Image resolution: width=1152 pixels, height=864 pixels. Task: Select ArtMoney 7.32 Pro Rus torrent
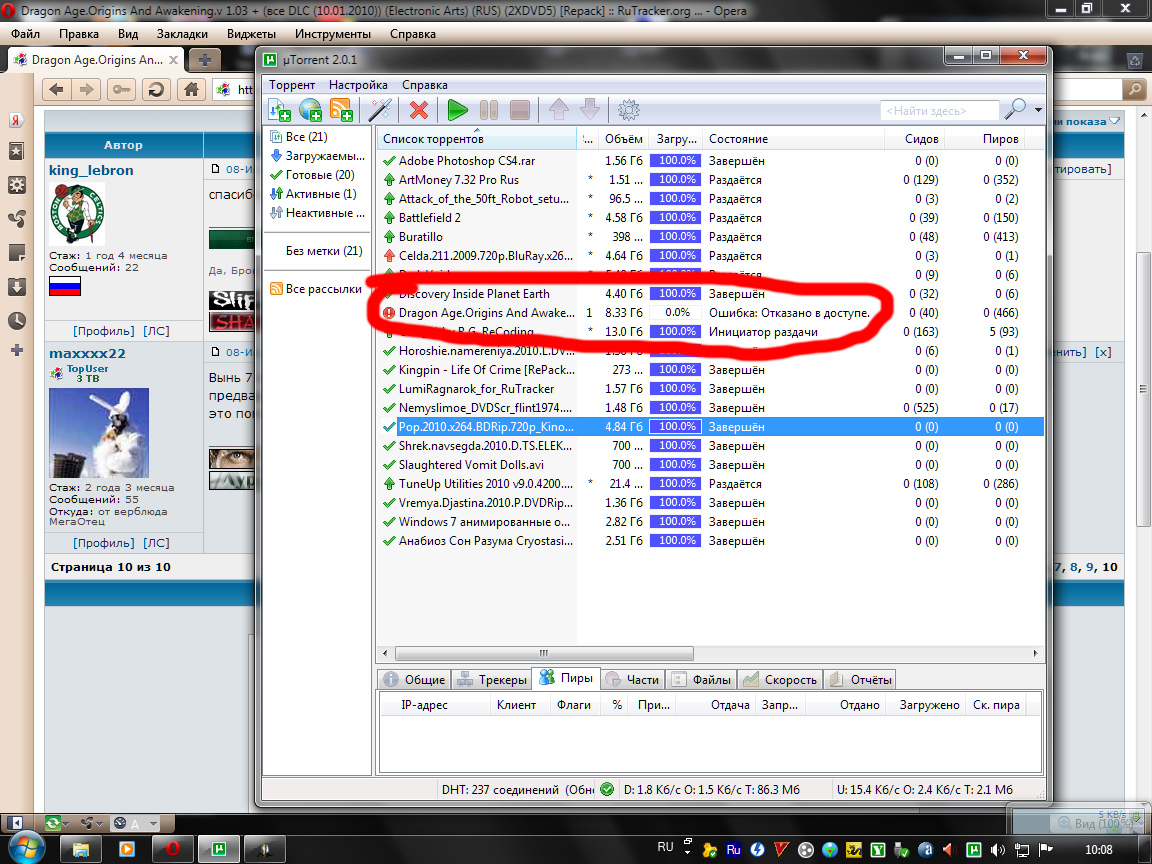click(x=710, y=180)
